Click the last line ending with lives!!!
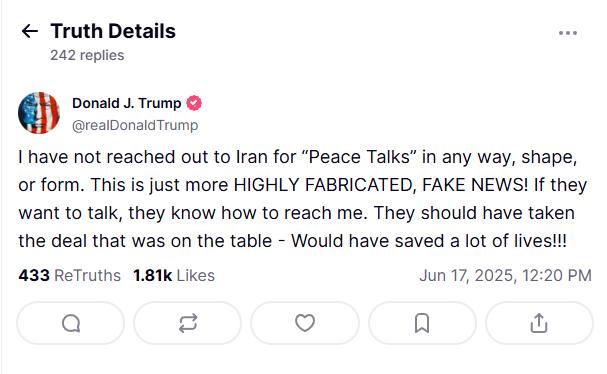 click(293, 241)
